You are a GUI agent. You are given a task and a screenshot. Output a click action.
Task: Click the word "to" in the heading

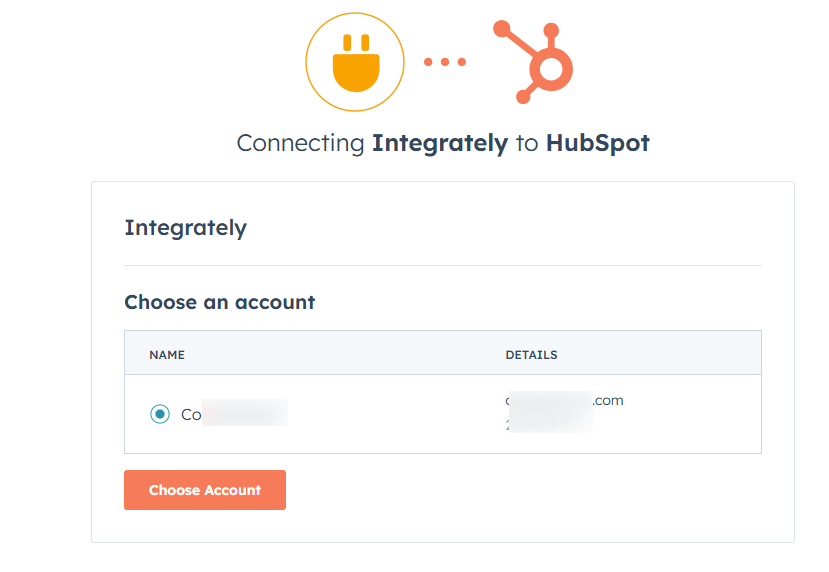pyautogui.click(x=526, y=143)
